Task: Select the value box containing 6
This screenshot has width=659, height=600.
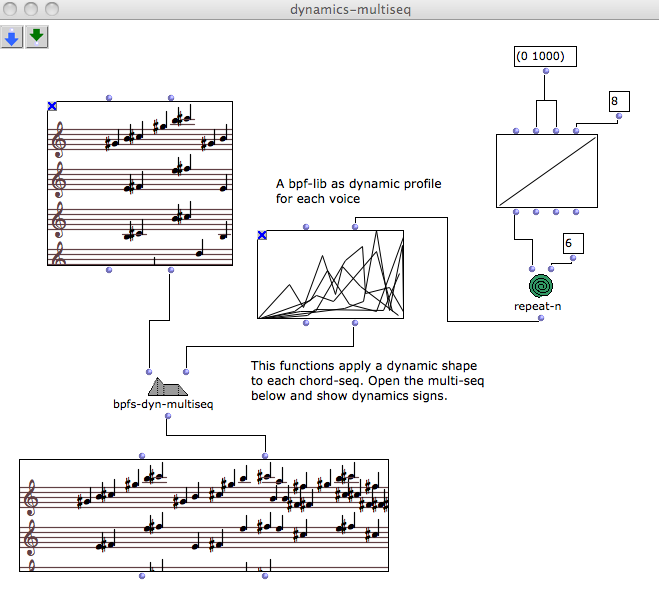Action: coord(573,243)
